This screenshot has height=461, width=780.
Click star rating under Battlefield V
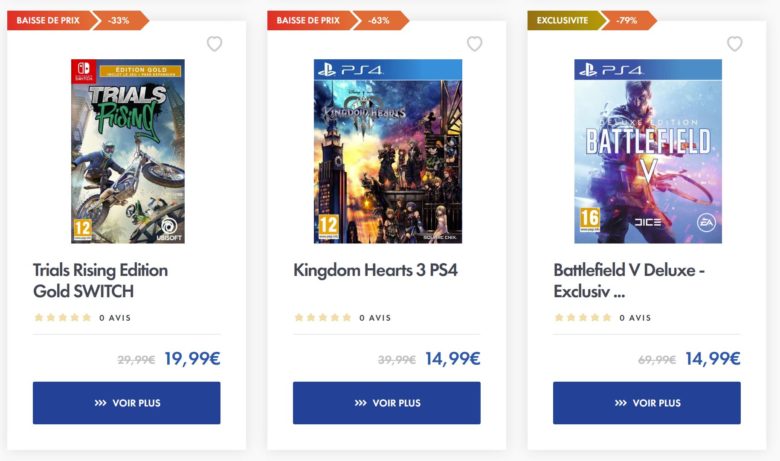[582, 318]
